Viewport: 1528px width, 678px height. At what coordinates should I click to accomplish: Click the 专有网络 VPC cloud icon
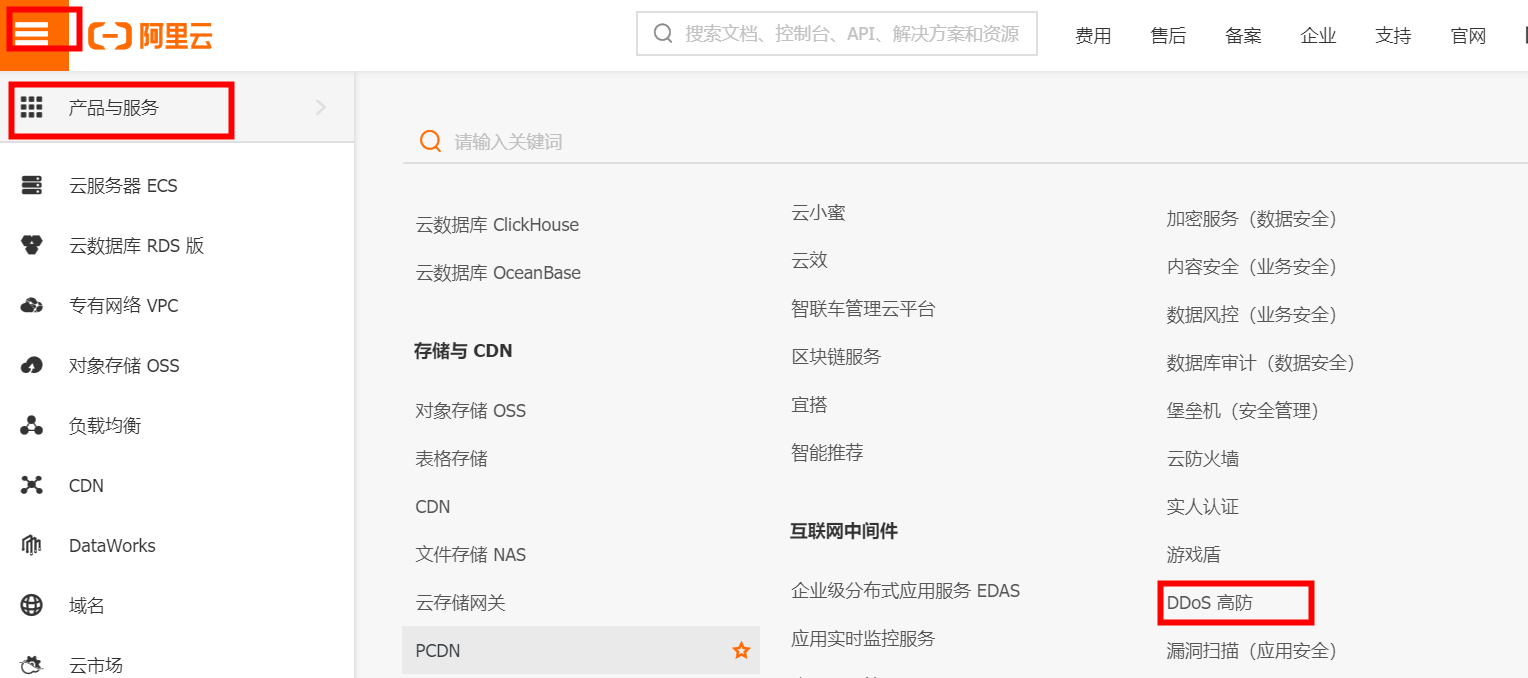(x=32, y=305)
